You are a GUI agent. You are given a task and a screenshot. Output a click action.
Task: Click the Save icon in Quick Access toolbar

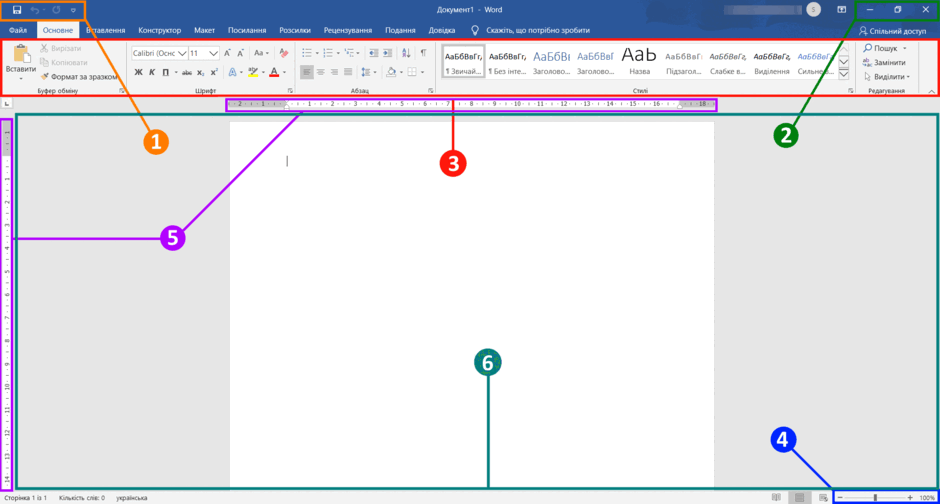[x=17, y=10]
